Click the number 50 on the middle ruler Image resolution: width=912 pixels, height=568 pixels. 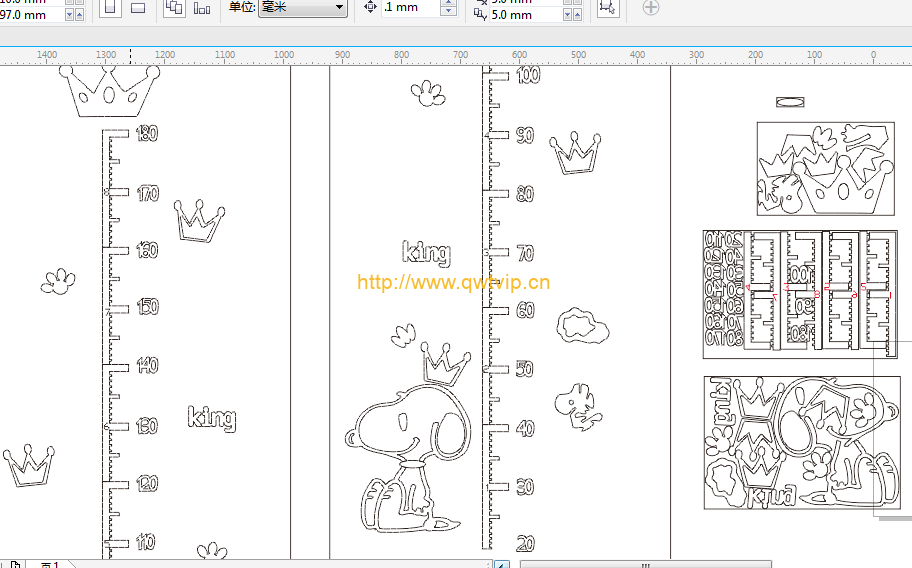(x=525, y=369)
